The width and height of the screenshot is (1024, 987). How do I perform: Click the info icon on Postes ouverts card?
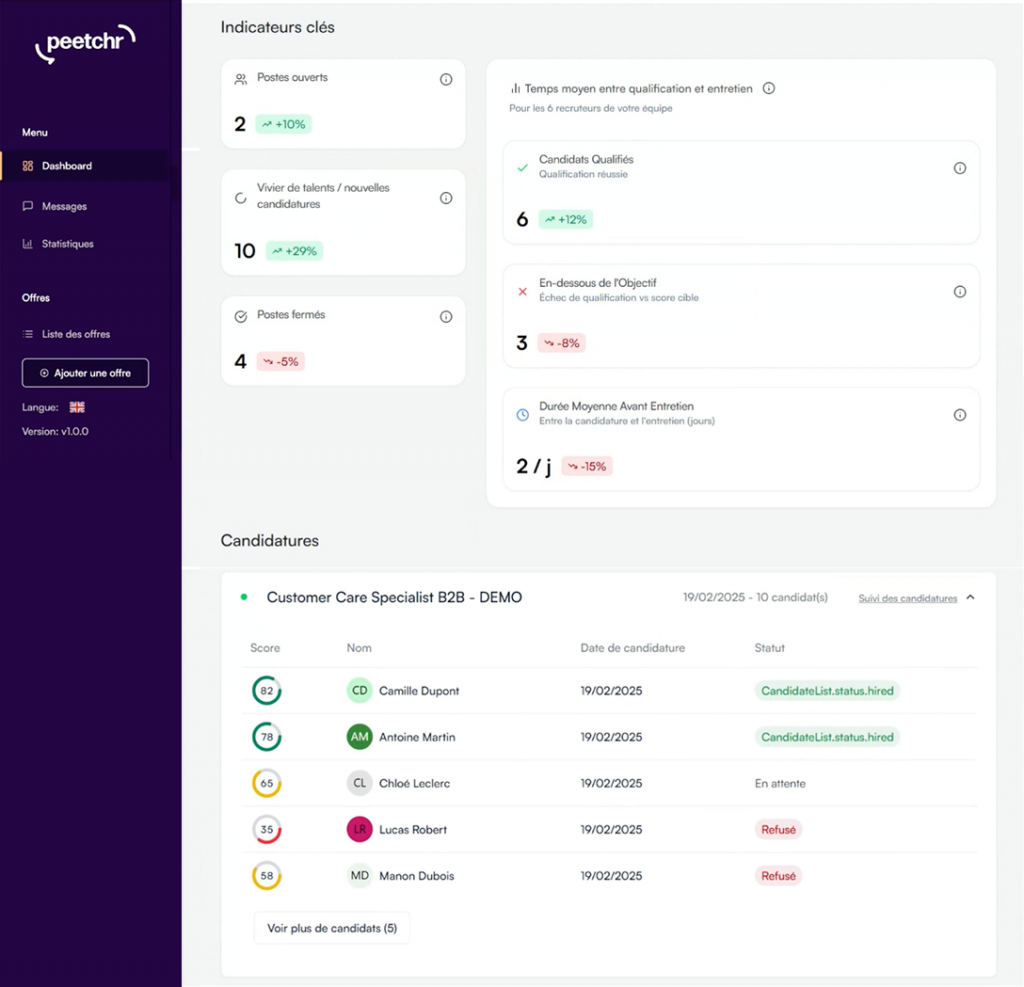tap(446, 80)
